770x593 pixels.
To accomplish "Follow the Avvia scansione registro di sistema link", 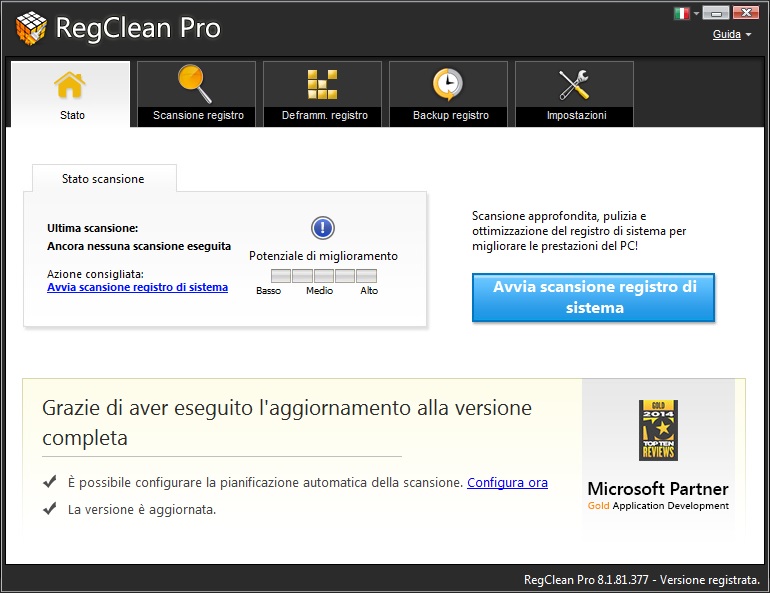I will (138, 287).
